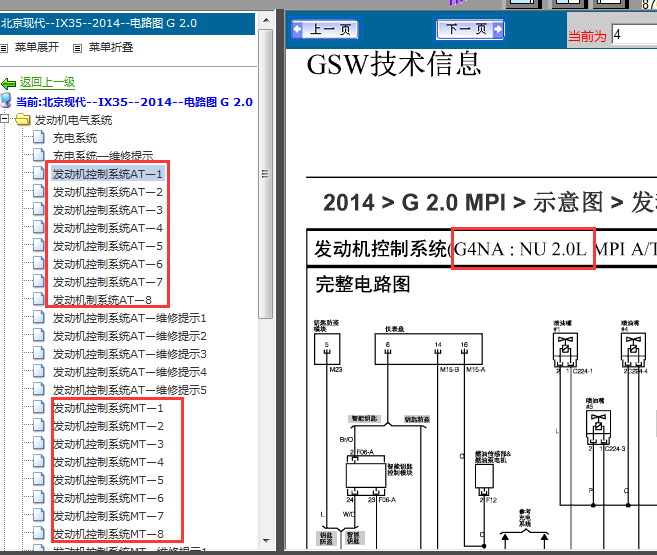Click the green back arrow icon
657x555 pixels.
pyautogui.click(x=8, y=84)
